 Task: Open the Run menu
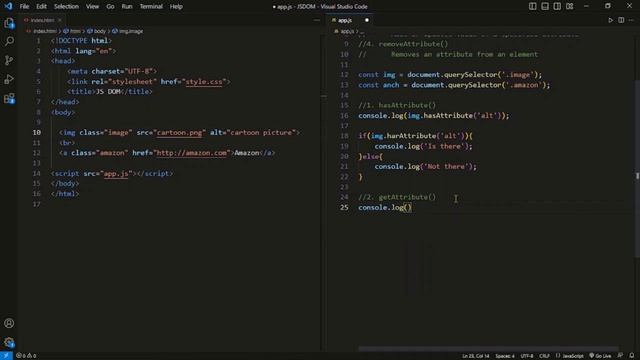pos(127,7)
